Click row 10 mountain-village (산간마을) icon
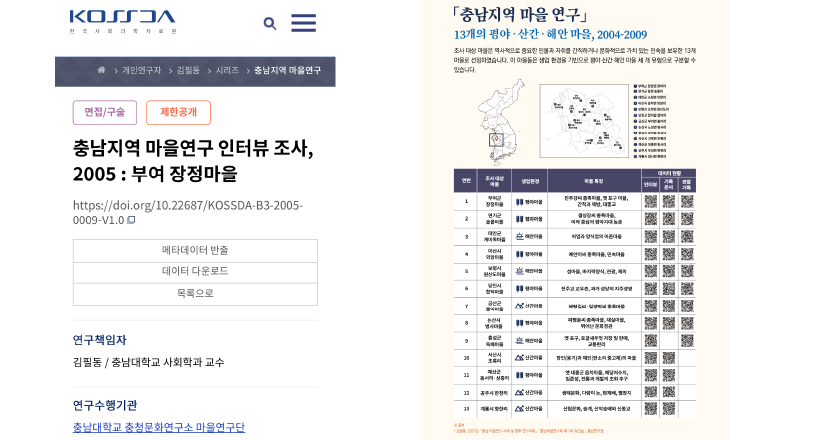This screenshot has width=820, height=440. pos(519,358)
